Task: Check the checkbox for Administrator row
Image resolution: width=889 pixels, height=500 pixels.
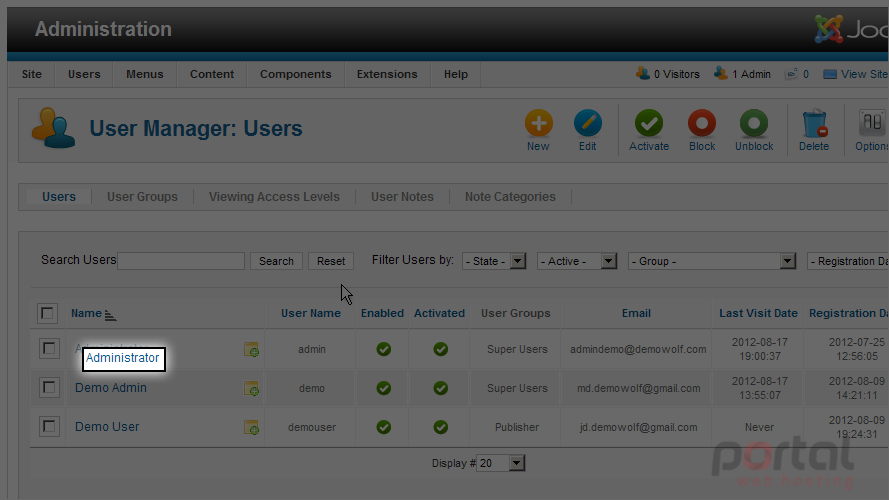Action: (x=49, y=349)
